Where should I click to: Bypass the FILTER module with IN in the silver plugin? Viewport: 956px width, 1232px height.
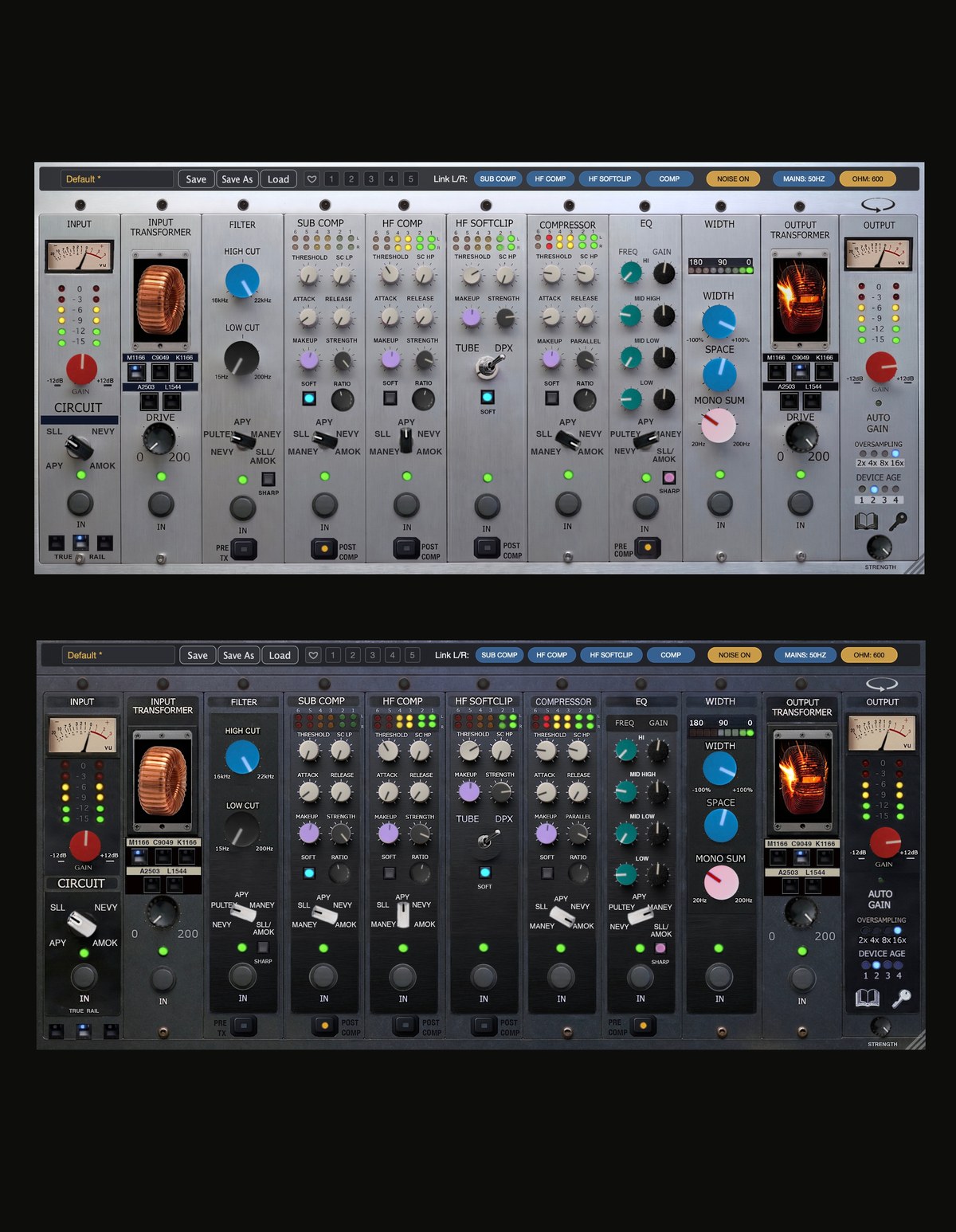(242, 508)
